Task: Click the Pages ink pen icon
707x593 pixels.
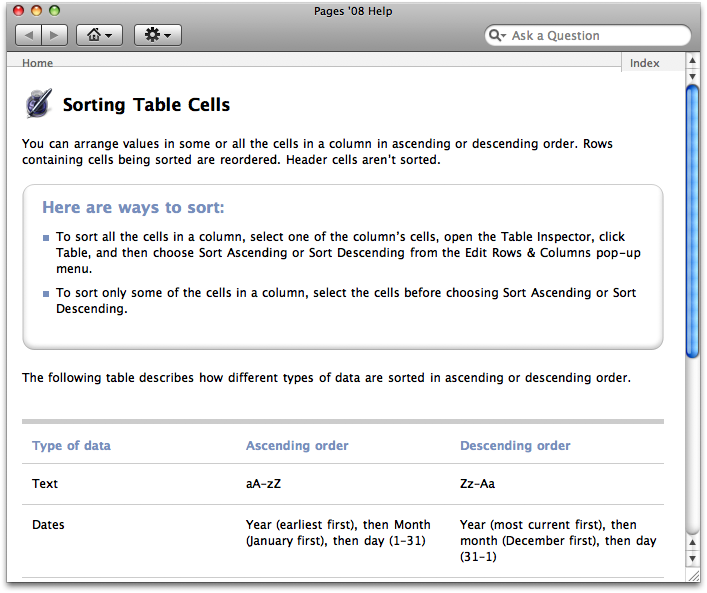Action: tap(39, 104)
